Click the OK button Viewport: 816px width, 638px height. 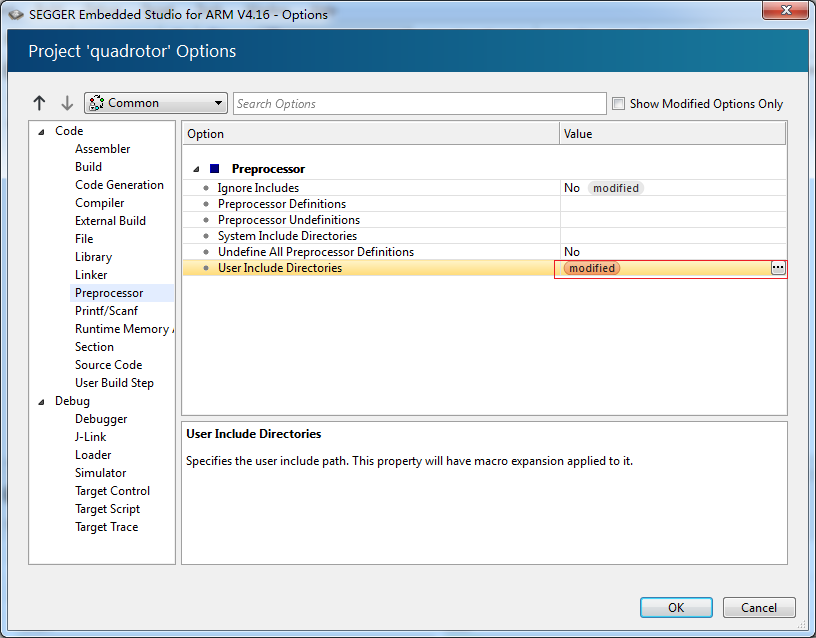[x=676, y=607]
